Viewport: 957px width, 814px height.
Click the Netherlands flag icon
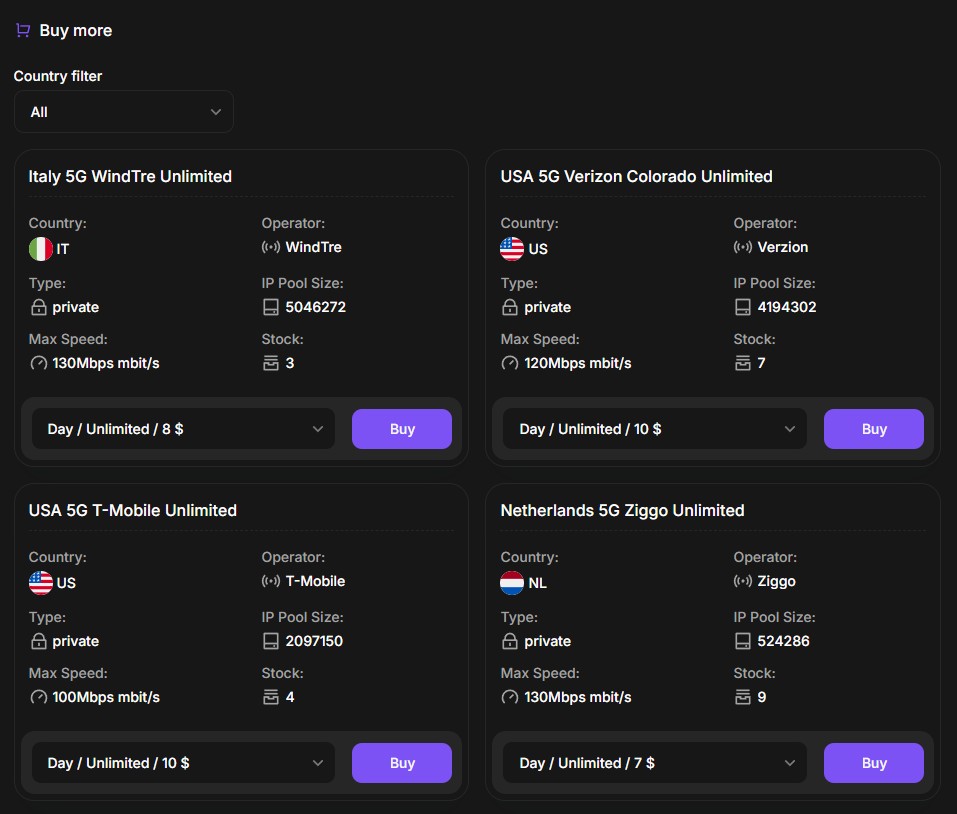point(512,583)
